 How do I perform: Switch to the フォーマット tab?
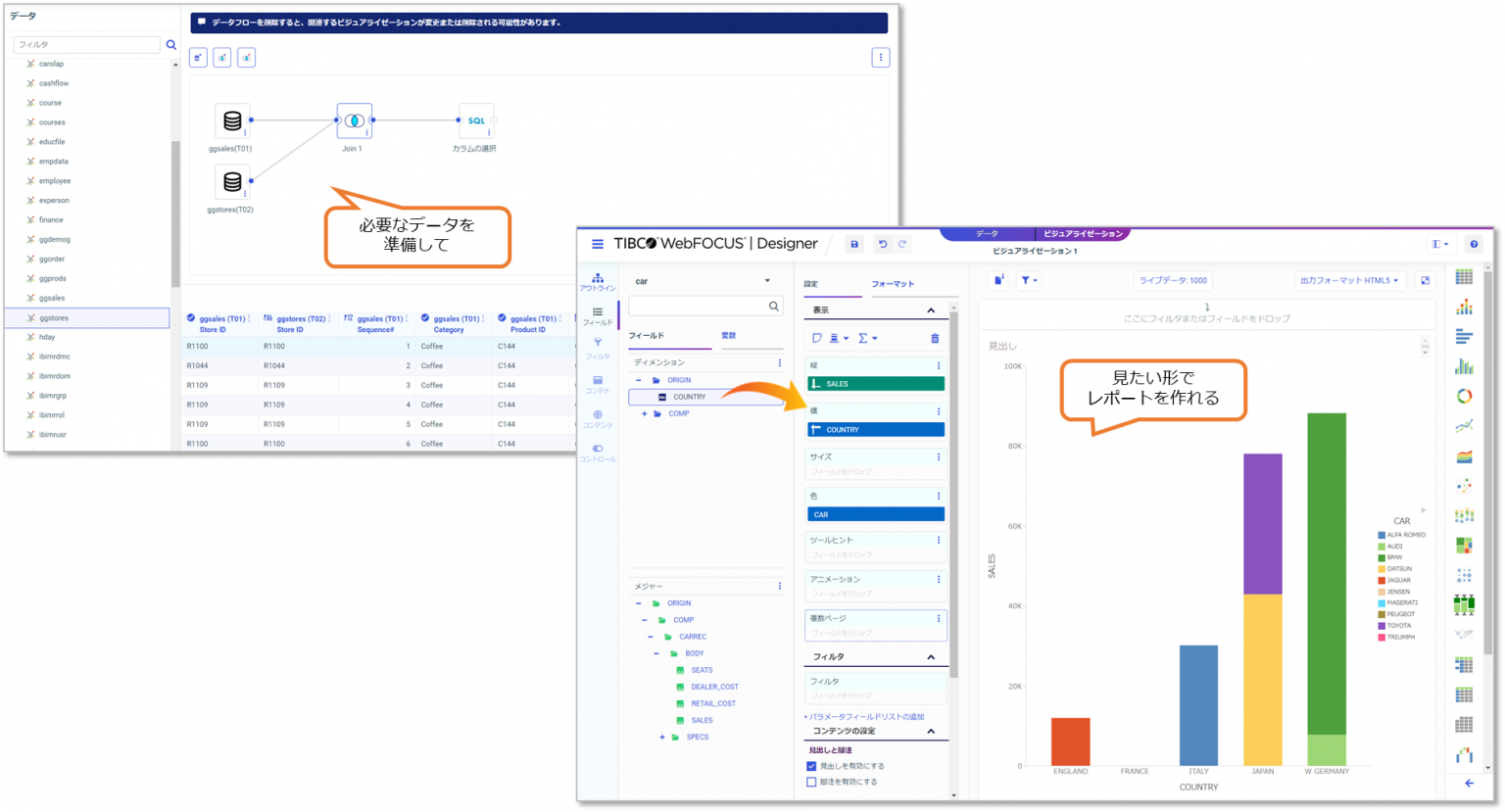tap(895, 283)
